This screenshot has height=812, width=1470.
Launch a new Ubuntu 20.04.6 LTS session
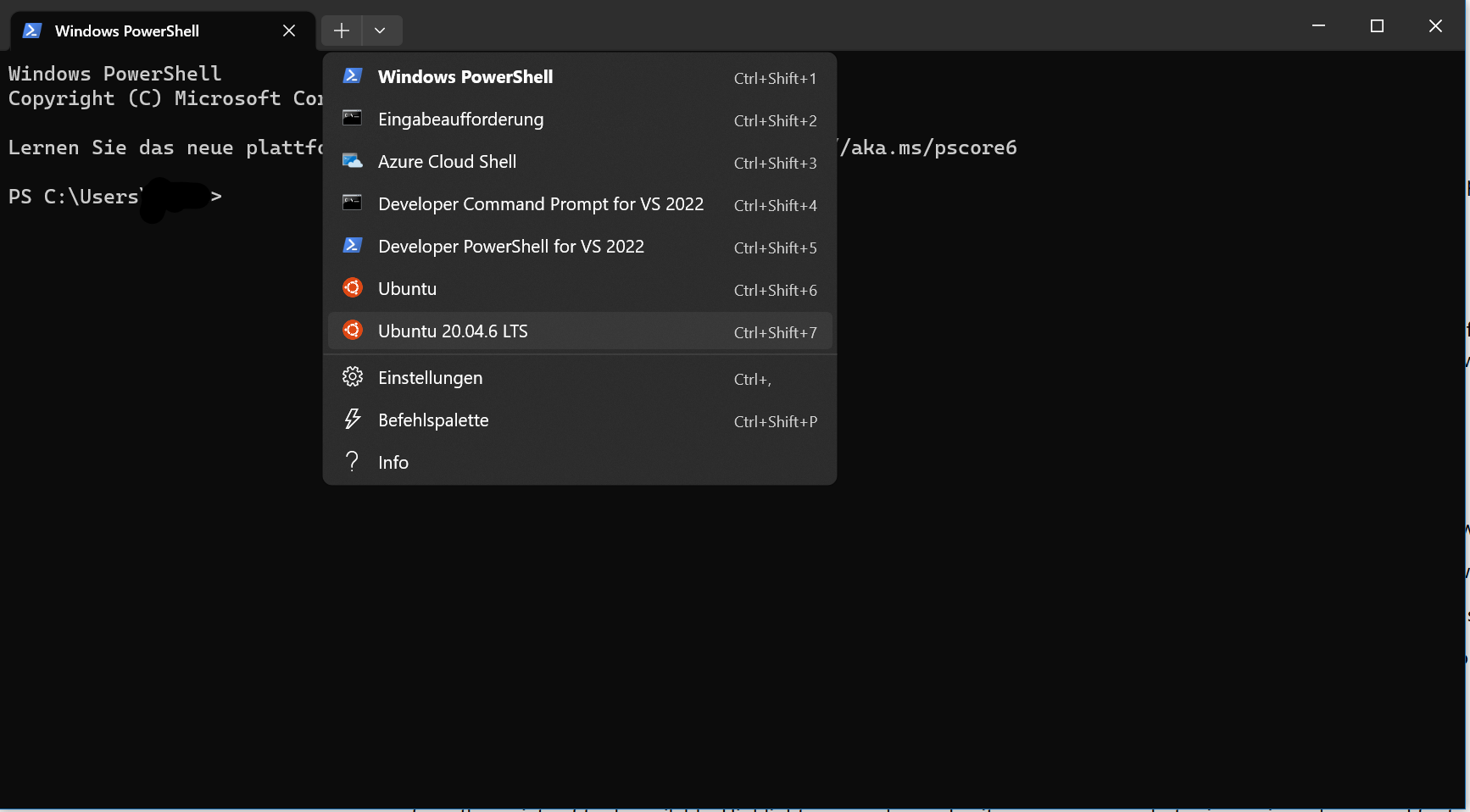click(x=454, y=331)
